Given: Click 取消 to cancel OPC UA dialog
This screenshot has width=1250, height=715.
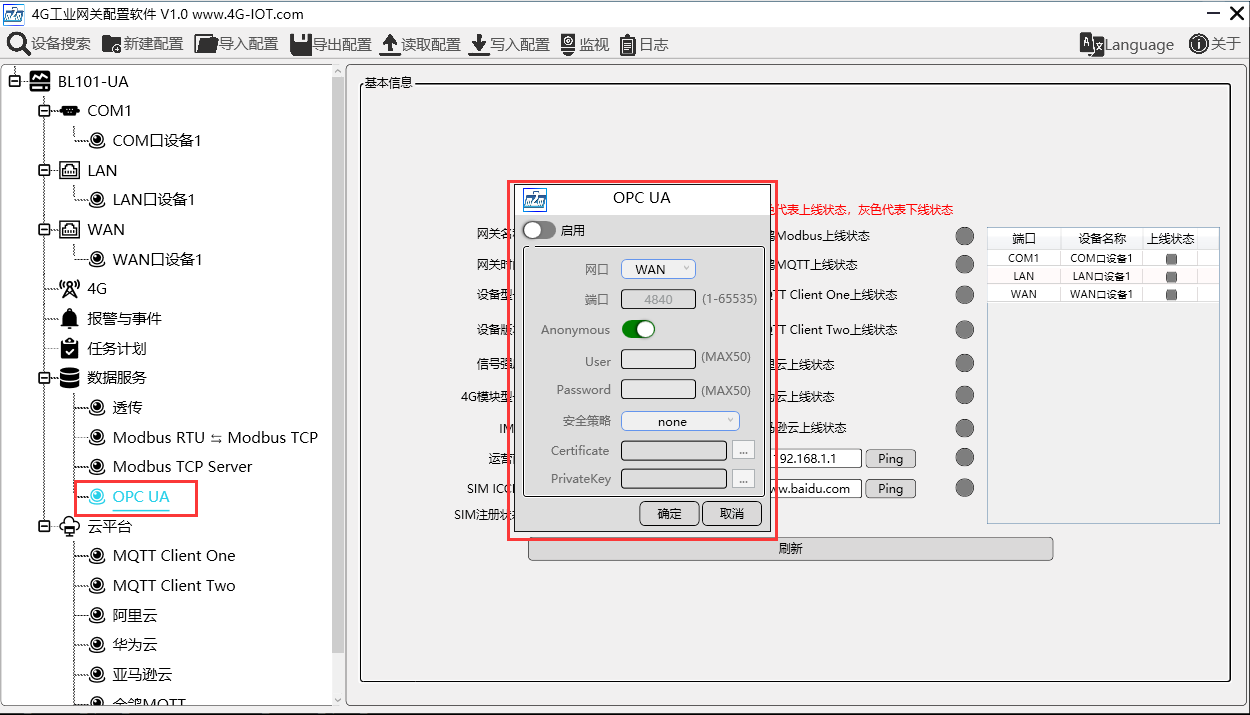Looking at the screenshot, I should pyautogui.click(x=732, y=514).
